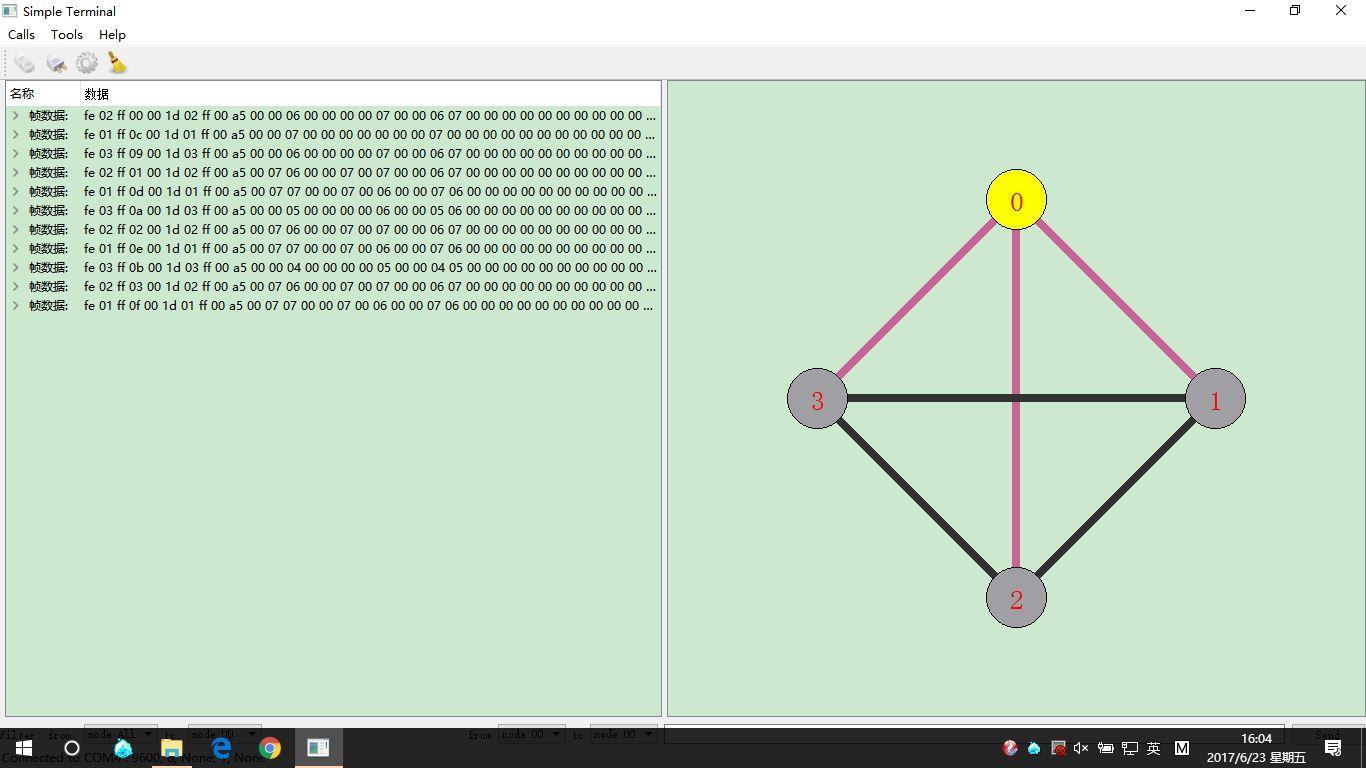
Task: Open the Windows Start menu
Action: pyautogui.click(x=24, y=748)
